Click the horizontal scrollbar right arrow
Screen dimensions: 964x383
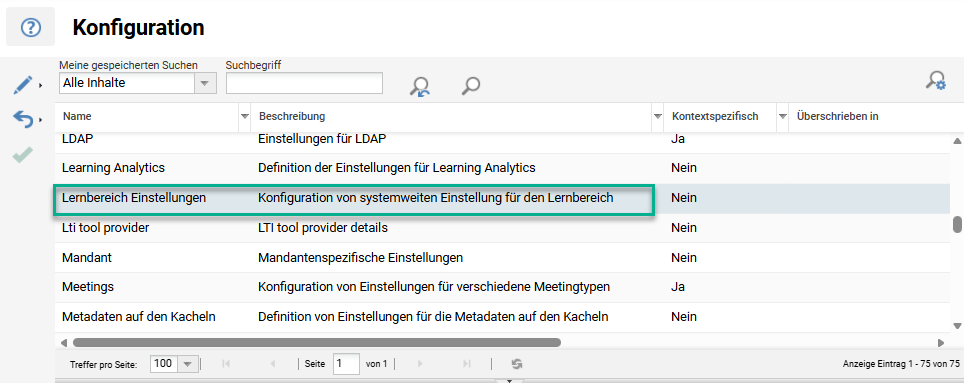(x=941, y=342)
